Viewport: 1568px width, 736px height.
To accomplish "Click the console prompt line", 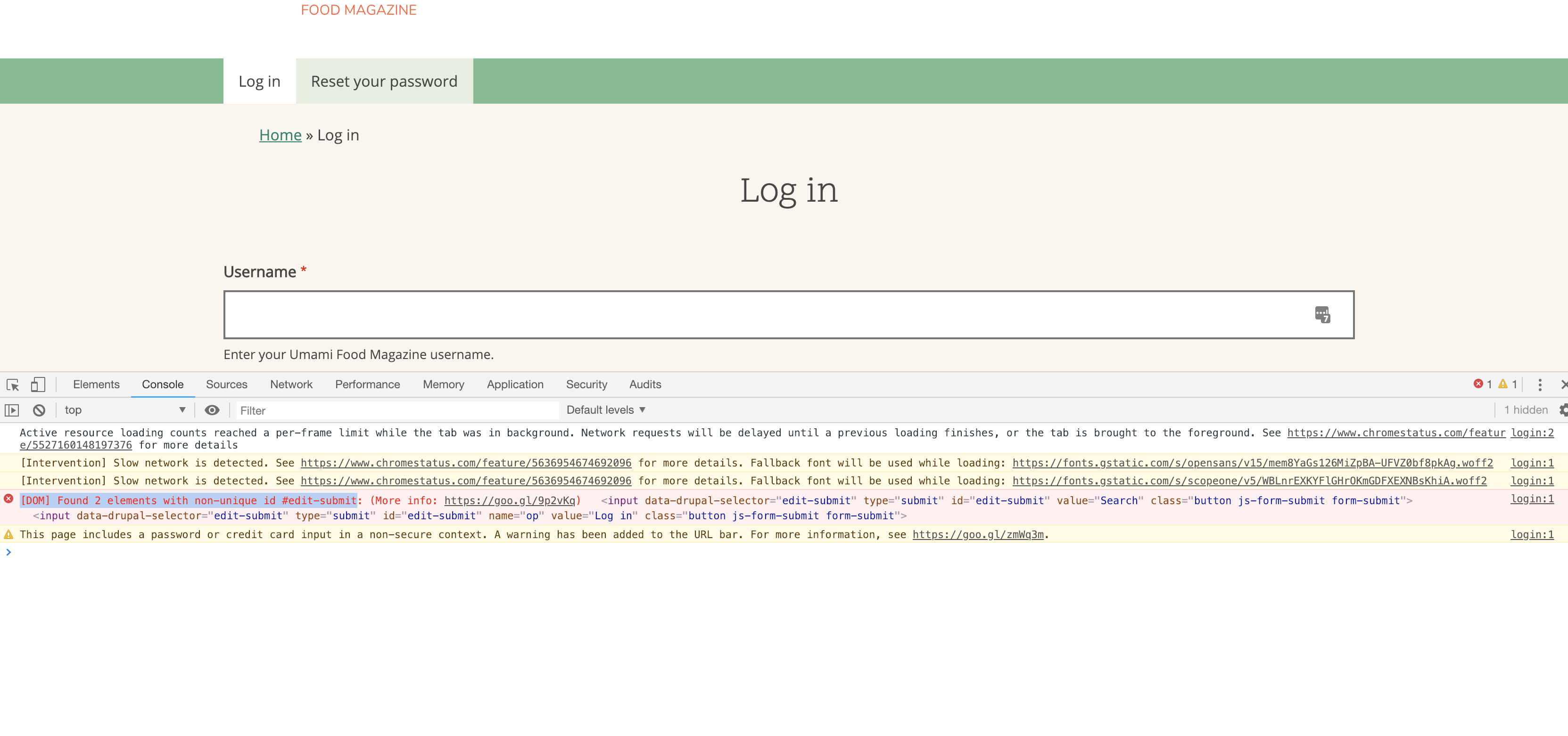I will [x=784, y=552].
